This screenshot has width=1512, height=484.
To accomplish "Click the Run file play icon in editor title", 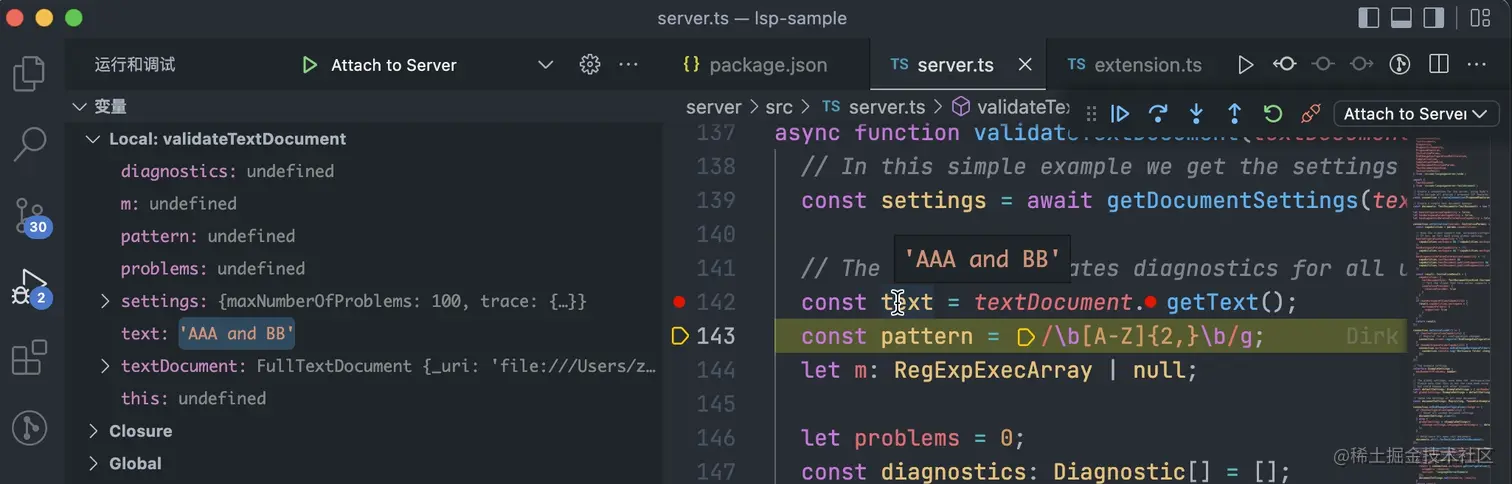I will click(x=1245, y=64).
